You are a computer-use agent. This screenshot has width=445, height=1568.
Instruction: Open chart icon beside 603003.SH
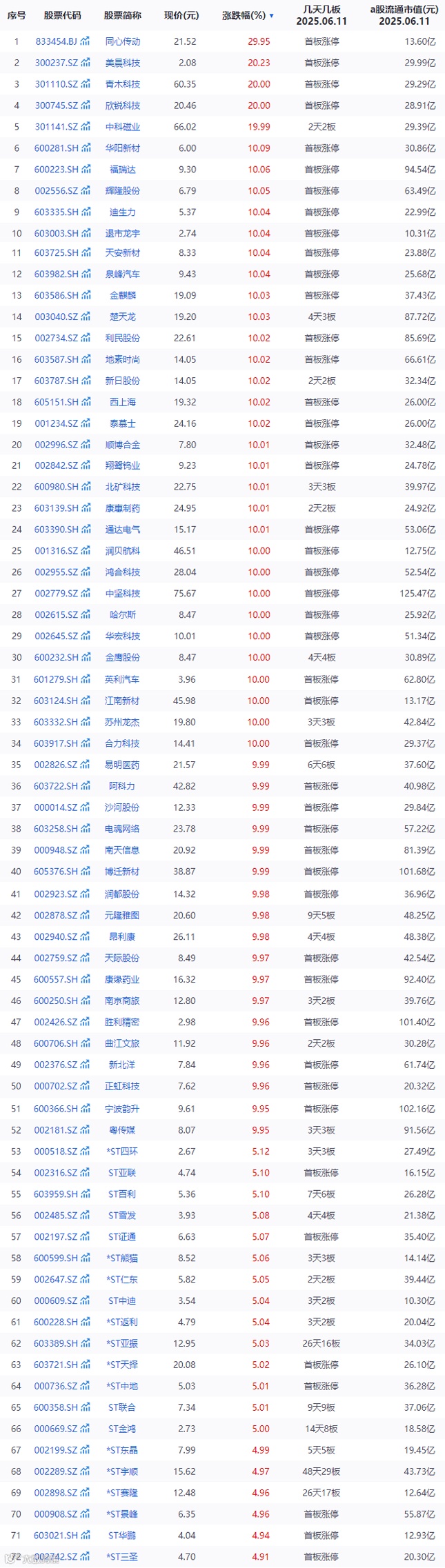click(x=86, y=233)
